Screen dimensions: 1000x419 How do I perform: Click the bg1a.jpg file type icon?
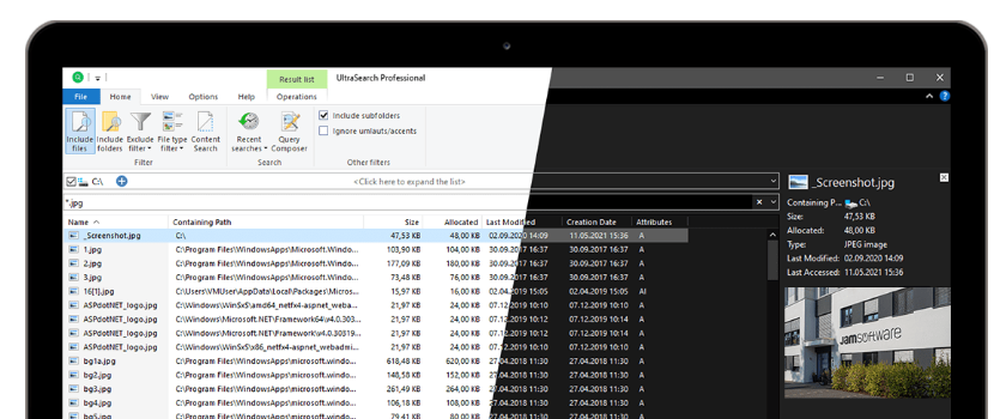coord(73,361)
